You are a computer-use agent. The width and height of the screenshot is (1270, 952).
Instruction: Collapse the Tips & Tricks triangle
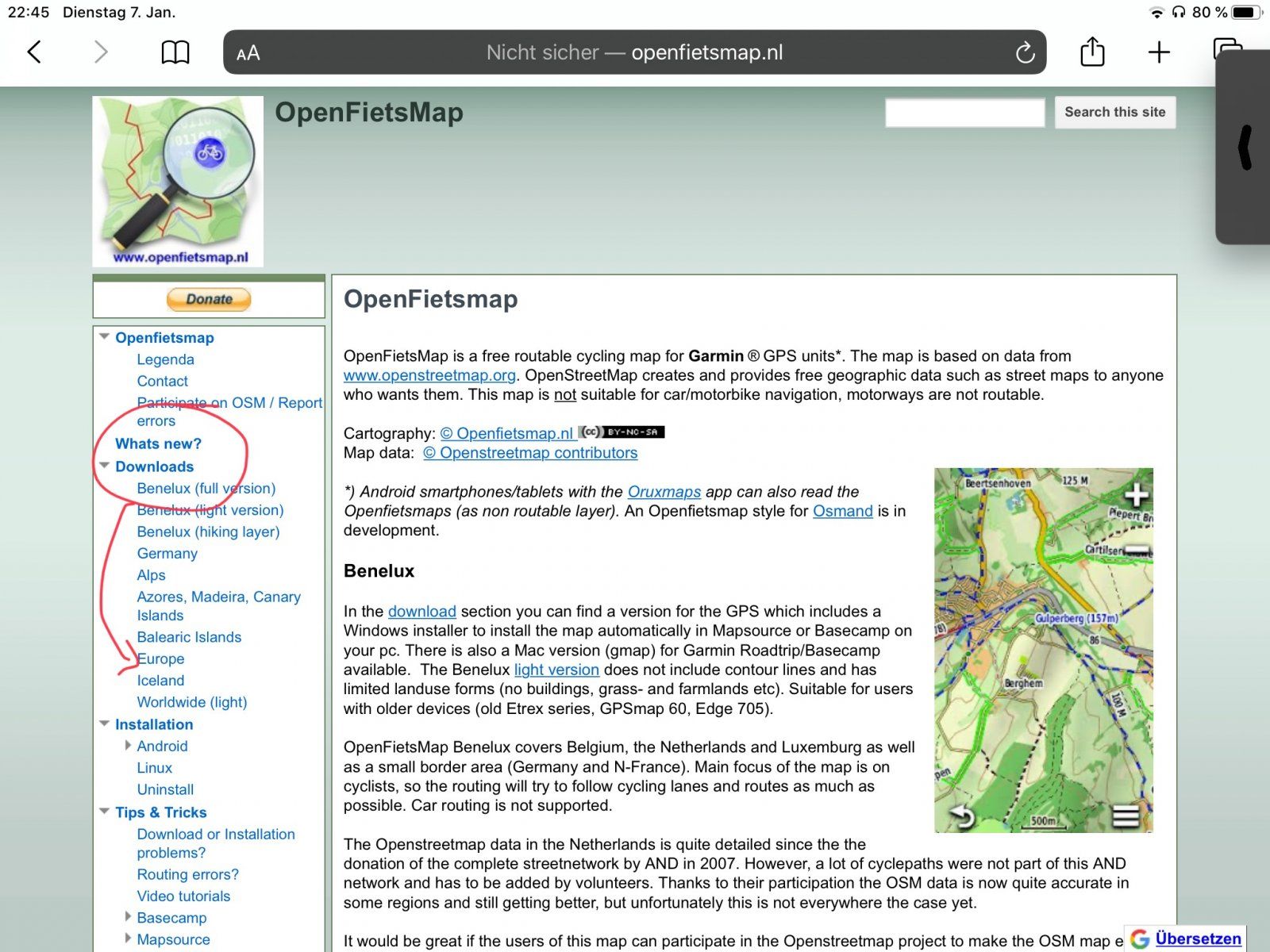click(104, 812)
